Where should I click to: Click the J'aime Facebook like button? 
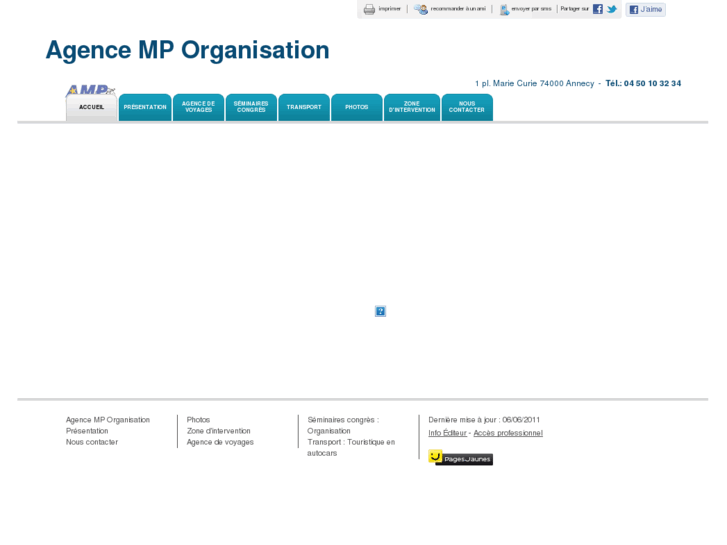(x=645, y=9)
